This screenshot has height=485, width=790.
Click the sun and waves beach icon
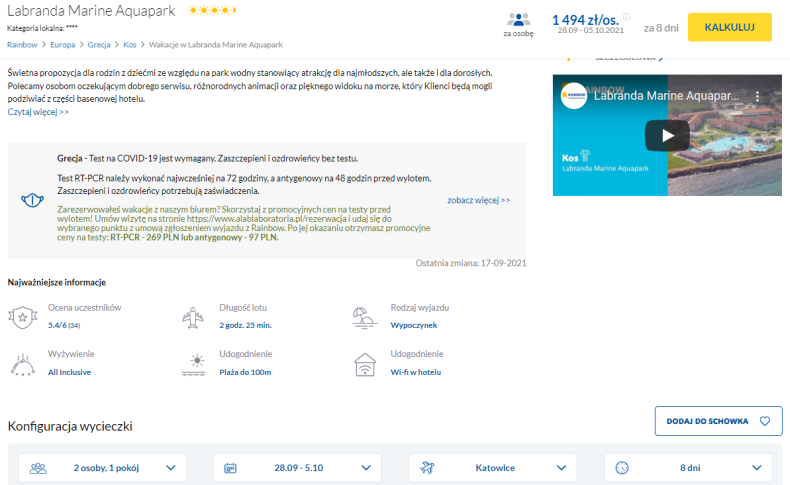(194, 365)
